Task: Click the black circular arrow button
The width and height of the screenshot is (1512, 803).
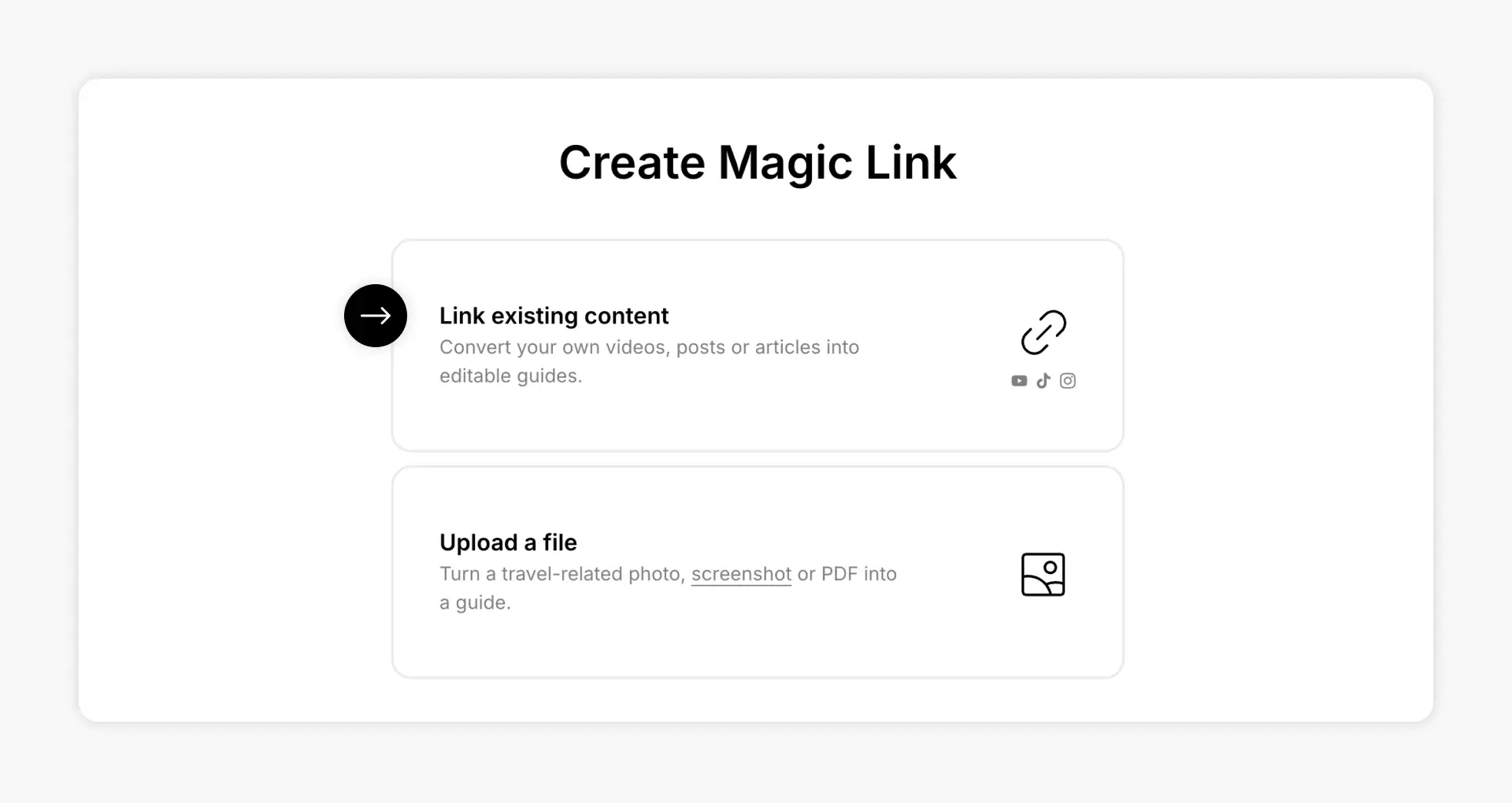Action: (376, 316)
